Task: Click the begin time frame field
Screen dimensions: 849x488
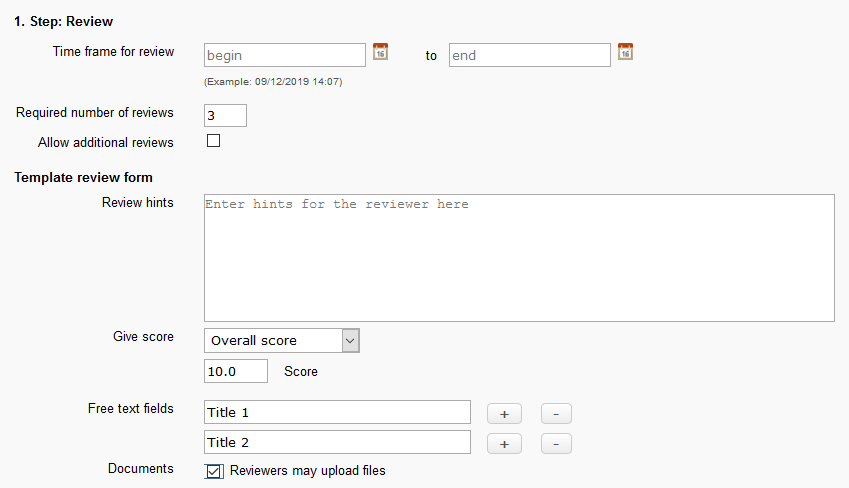Action: [x=285, y=55]
